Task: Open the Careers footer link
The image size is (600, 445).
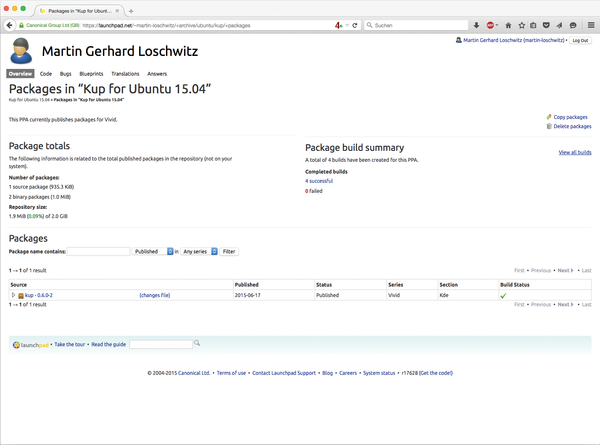Action: (348, 373)
